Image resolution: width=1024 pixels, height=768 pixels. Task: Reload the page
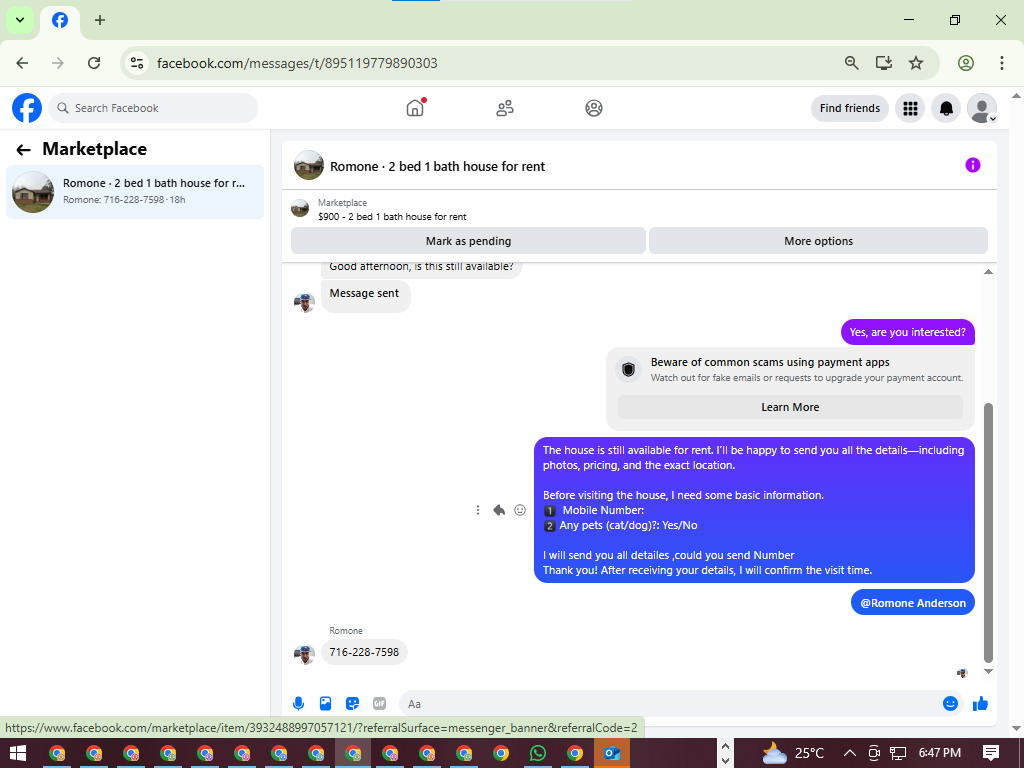(94, 63)
